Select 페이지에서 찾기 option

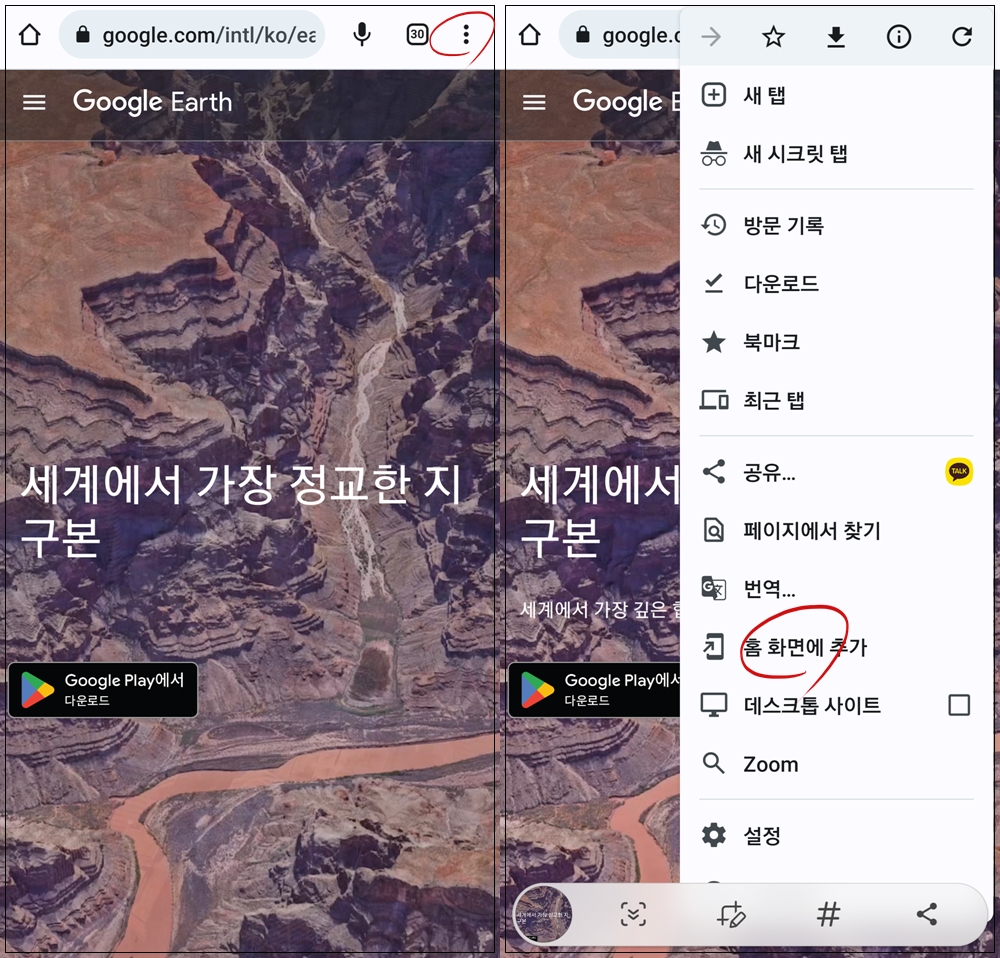836,530
